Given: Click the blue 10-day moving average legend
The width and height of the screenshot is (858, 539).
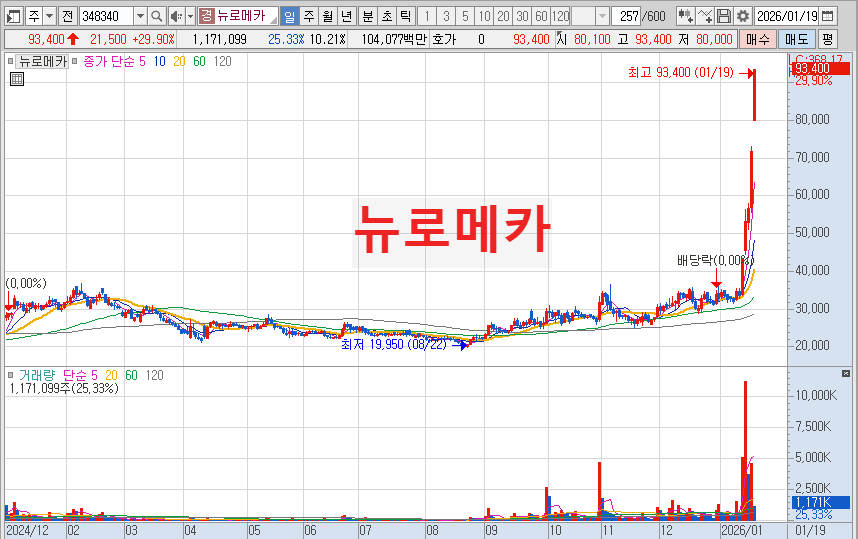Looking at the screenshot, I should click(x=159, y=61).
